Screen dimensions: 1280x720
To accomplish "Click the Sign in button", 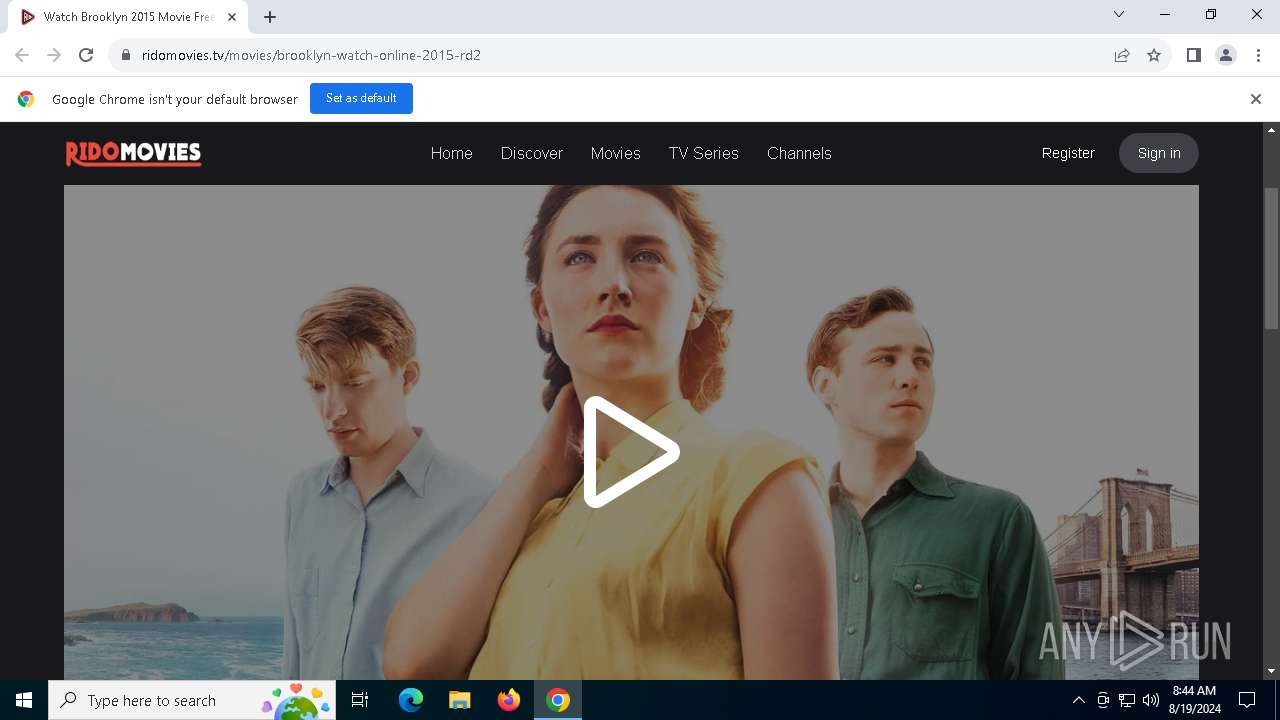I will (x=1159, y=153).
